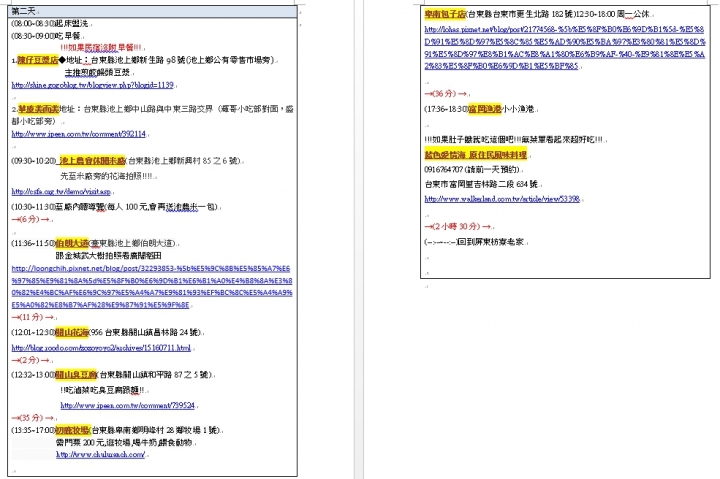Viewport: 720px width, 479px height.
Task: Open the lohas.pixnet.net blog post link
Action: [565, 47]
